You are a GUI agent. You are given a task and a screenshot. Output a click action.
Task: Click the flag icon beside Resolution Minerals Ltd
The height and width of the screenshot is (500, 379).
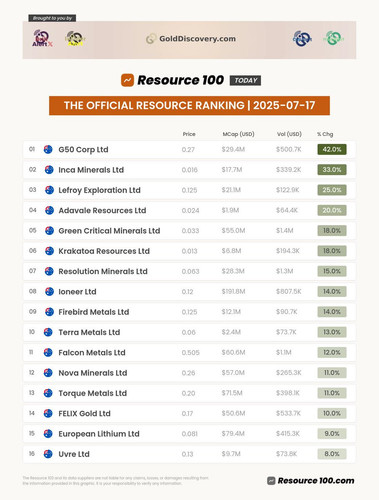click(49, 271)
